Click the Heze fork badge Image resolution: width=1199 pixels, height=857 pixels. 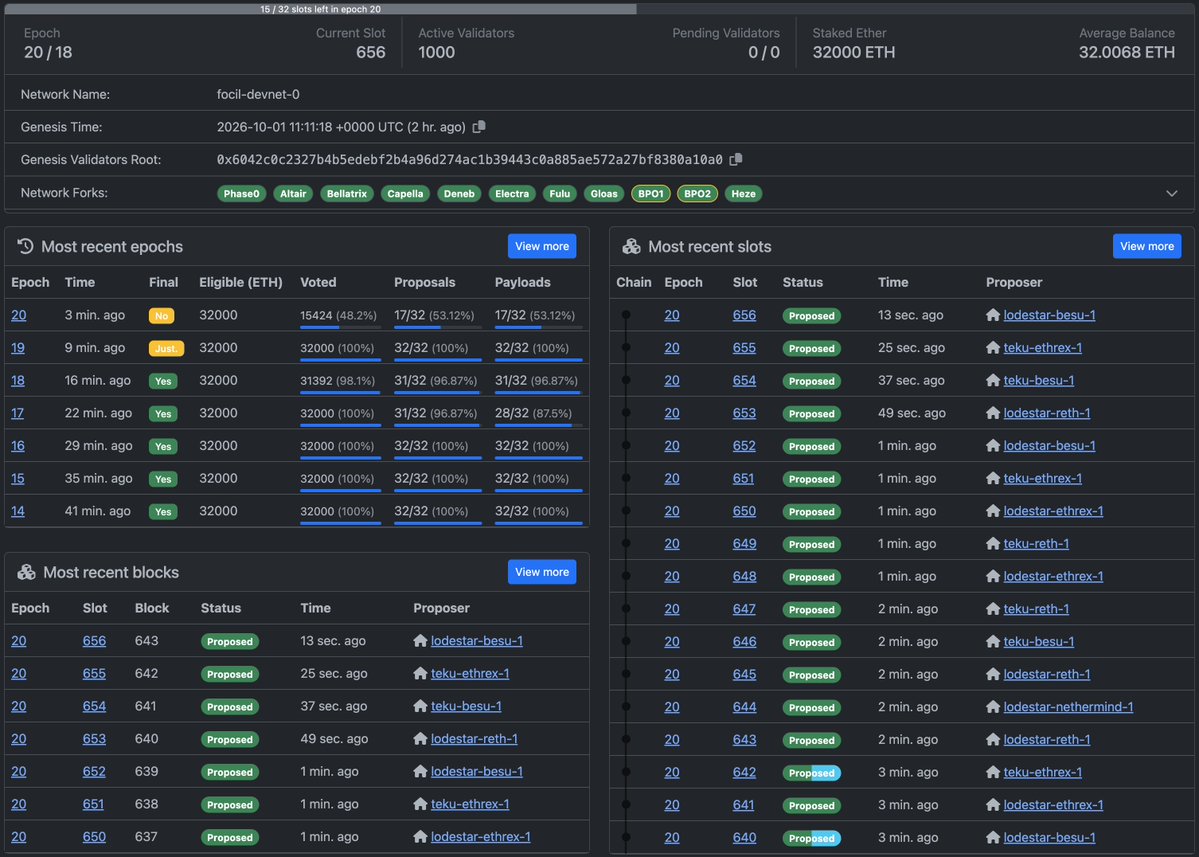[x=743, y=193]
